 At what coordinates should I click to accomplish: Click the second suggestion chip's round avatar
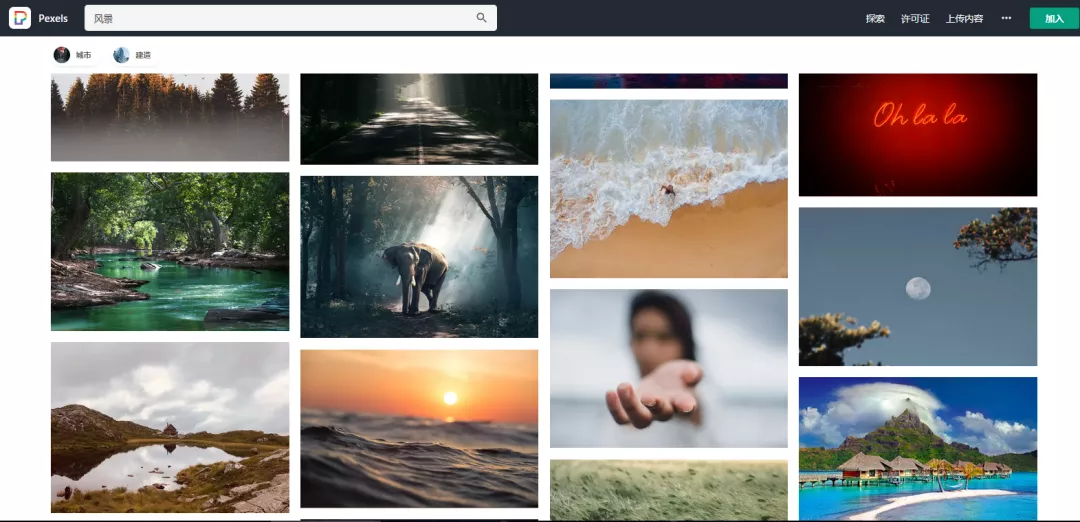pyautogui.click(x=121, y=55)
